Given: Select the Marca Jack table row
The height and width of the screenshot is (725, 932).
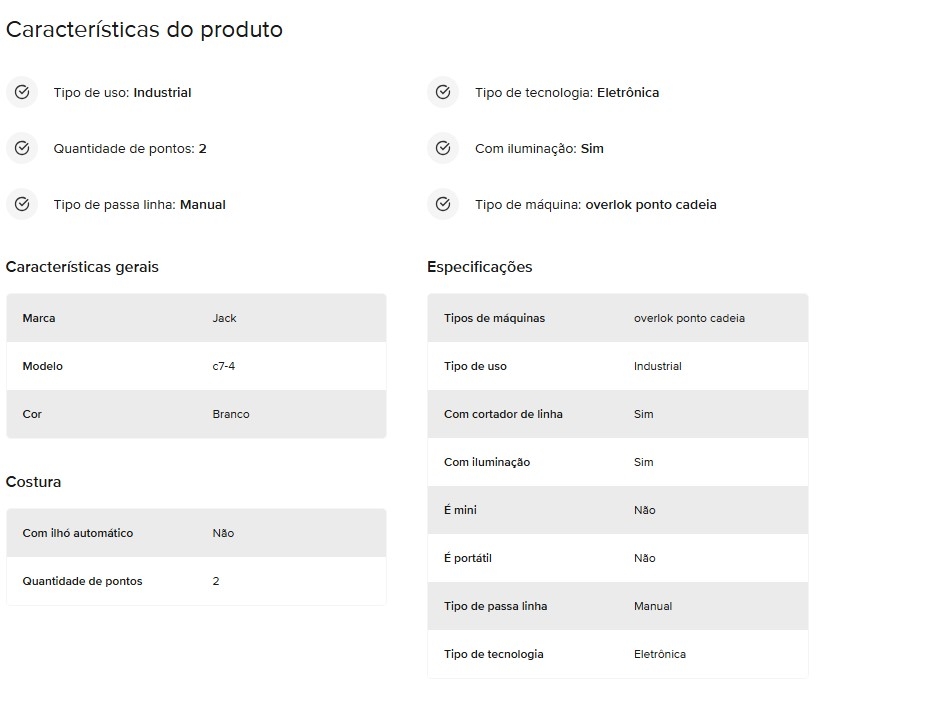Looking at the screenshot, I should point(196,318).
